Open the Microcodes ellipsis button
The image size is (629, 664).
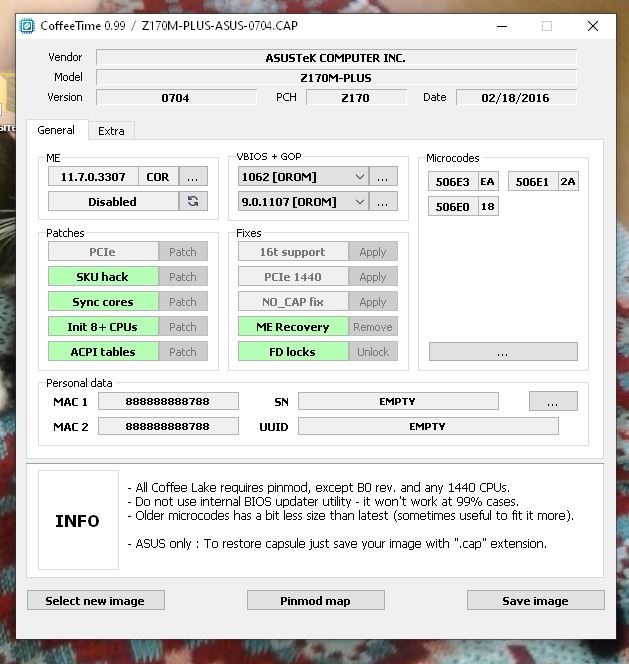click(x=503, y=351)
